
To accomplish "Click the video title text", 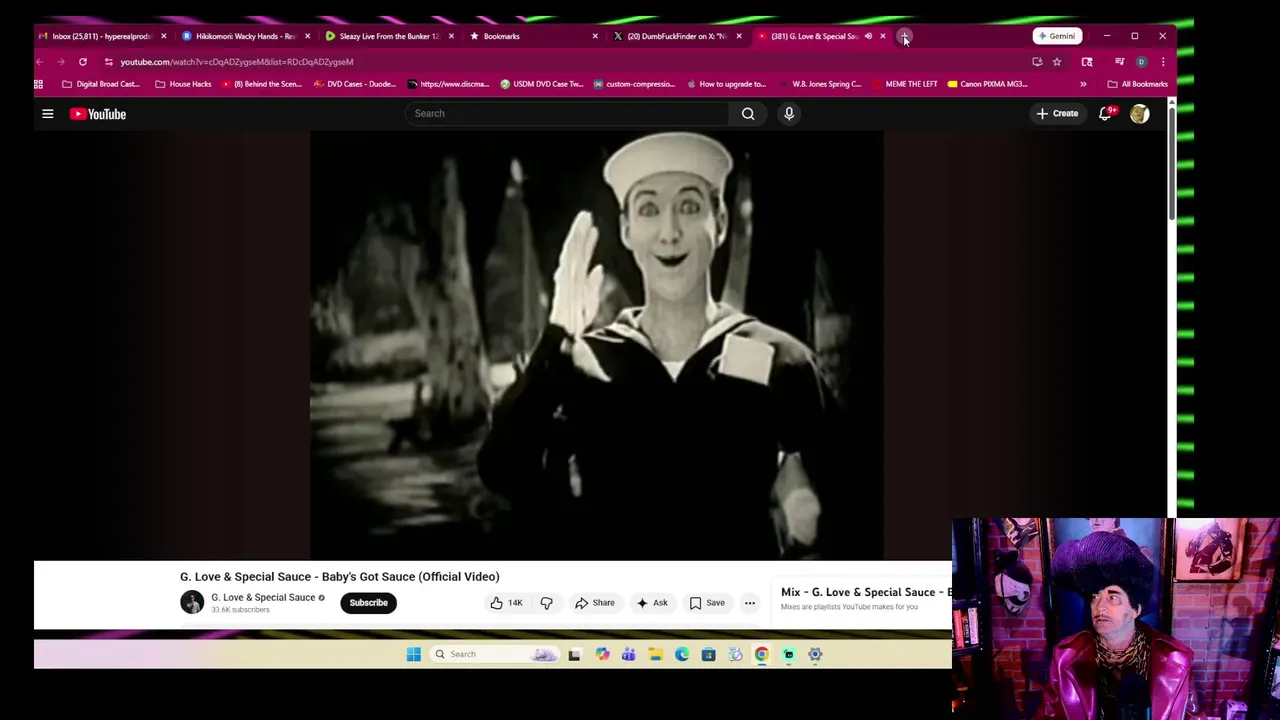I will point(339,577).
